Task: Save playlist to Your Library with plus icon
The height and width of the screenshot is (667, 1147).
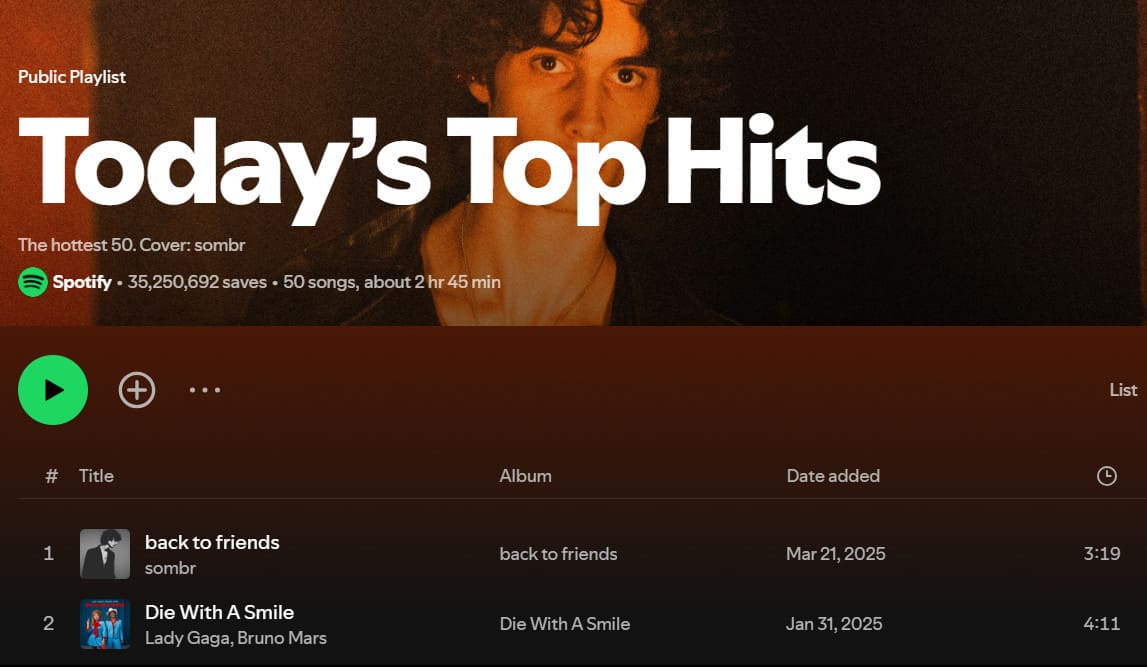Action: point(137,390)
